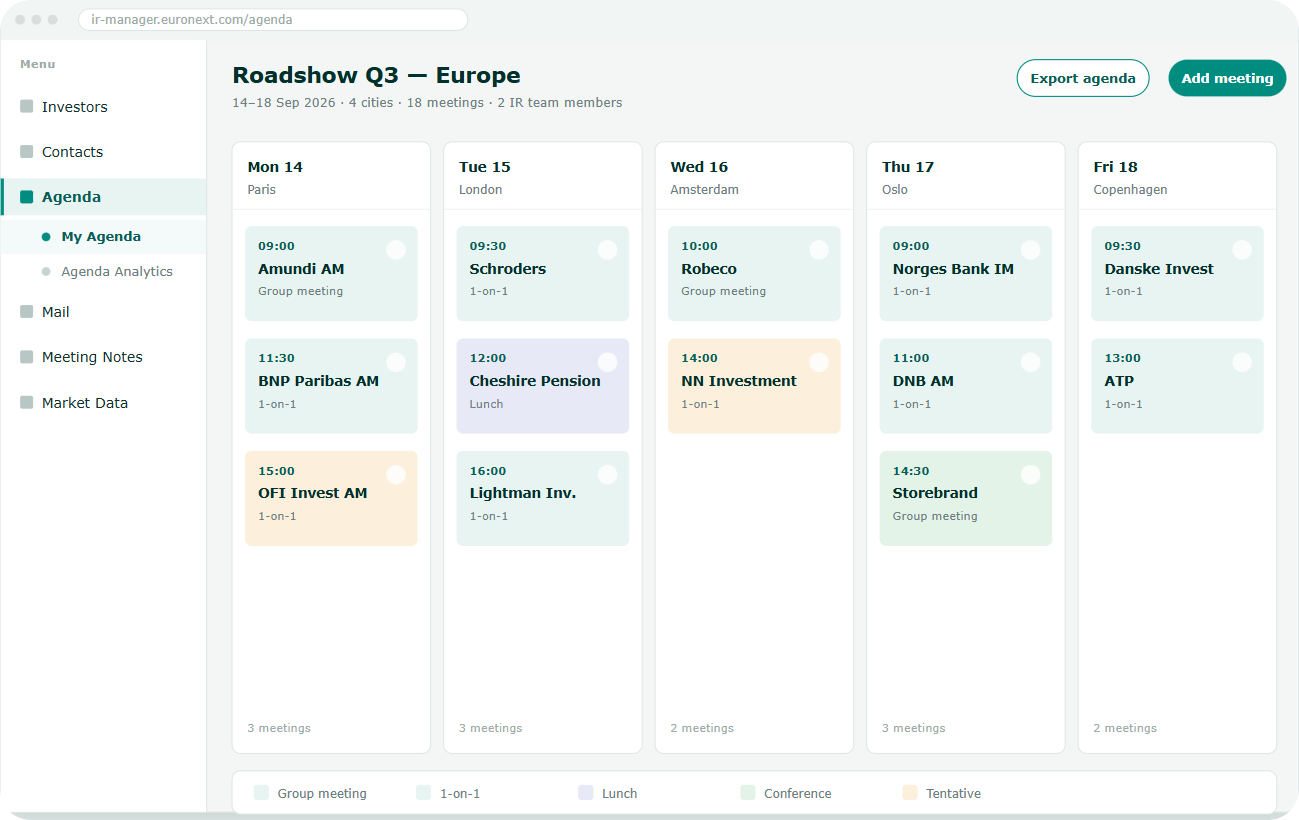Click the Mail square icon in sidebar
1299x820 pixels.
27,312
